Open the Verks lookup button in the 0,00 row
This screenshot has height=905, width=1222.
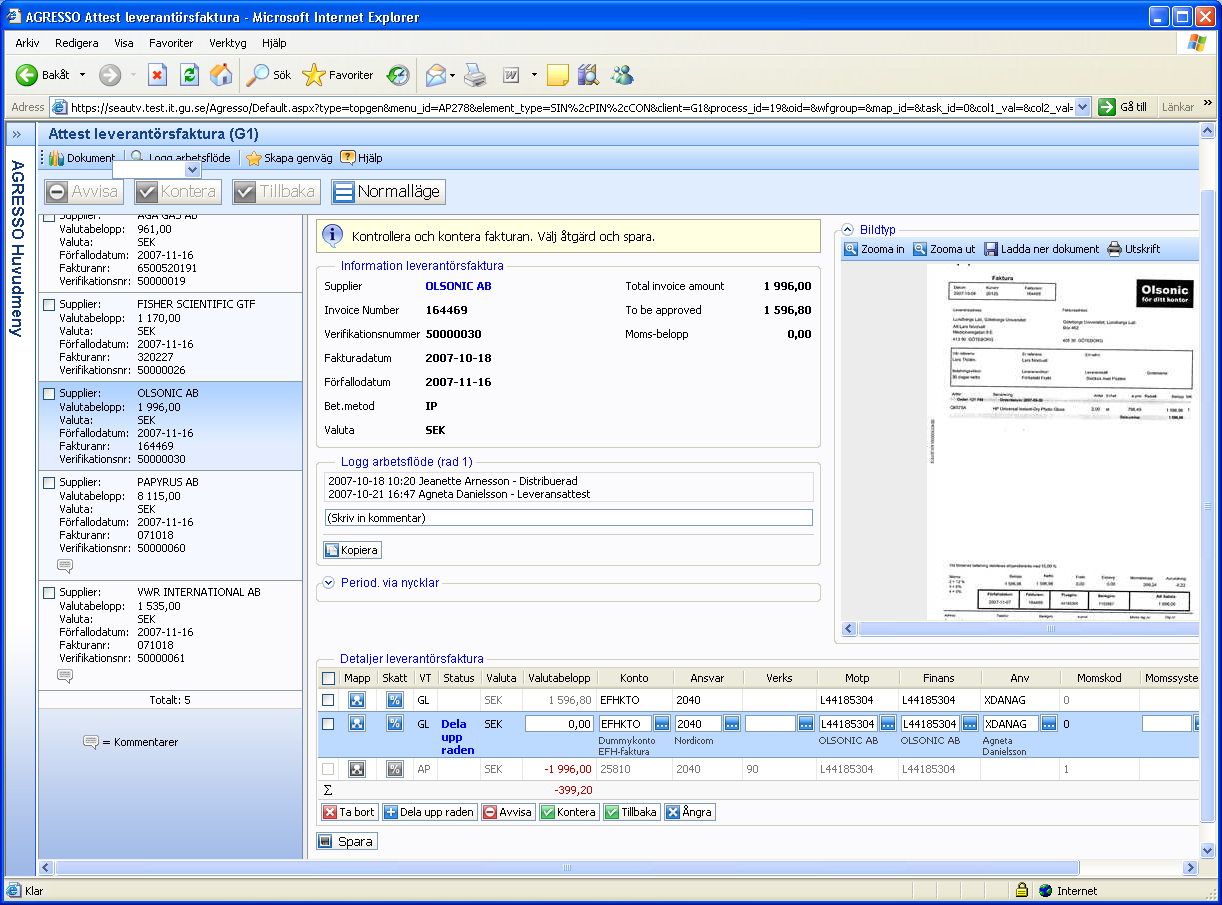(x=805, y=724)
